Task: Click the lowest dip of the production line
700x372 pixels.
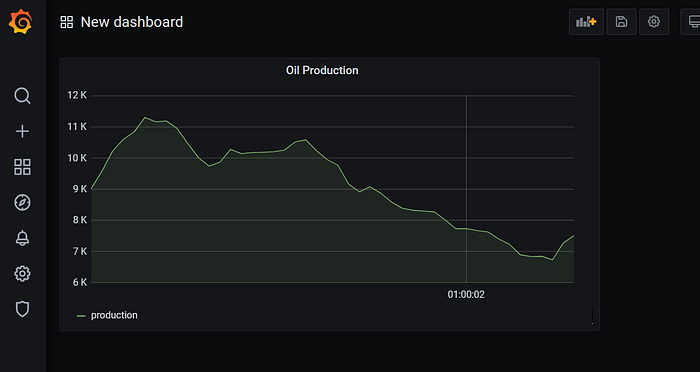Action: point(553,259)
